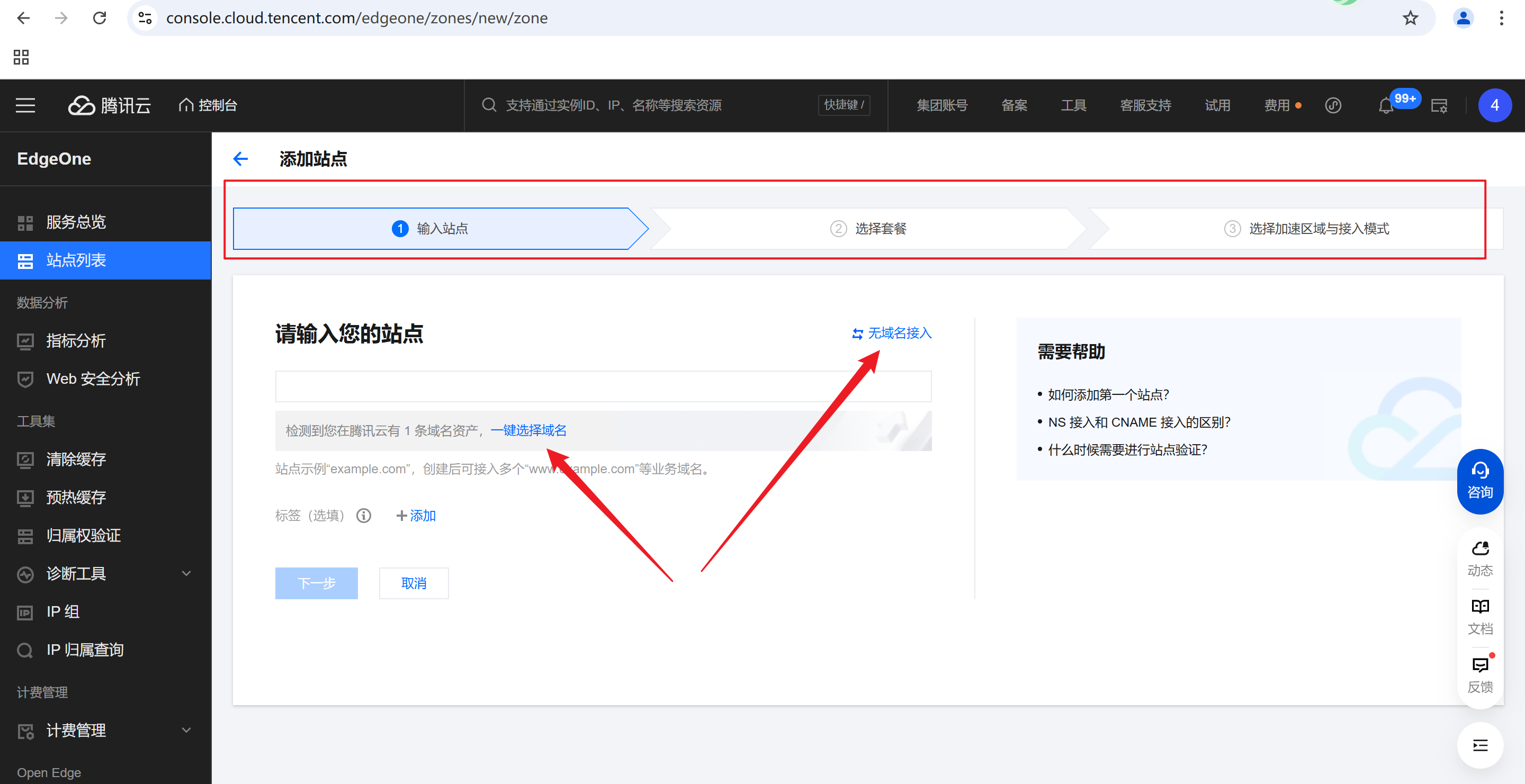Click the 快捷键 / shortcut hint

coord(844,105)
